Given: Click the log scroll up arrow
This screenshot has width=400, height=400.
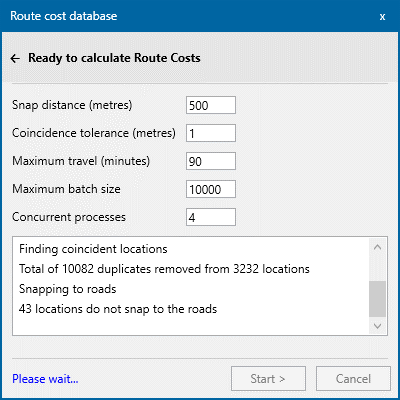Looking at the screenshot, I should coord(378,247).
